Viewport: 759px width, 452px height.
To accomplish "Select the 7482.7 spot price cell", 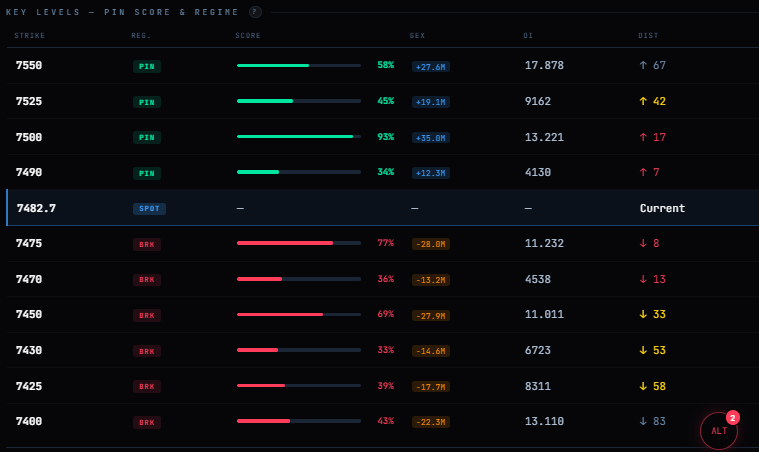I will pos(36,208).
